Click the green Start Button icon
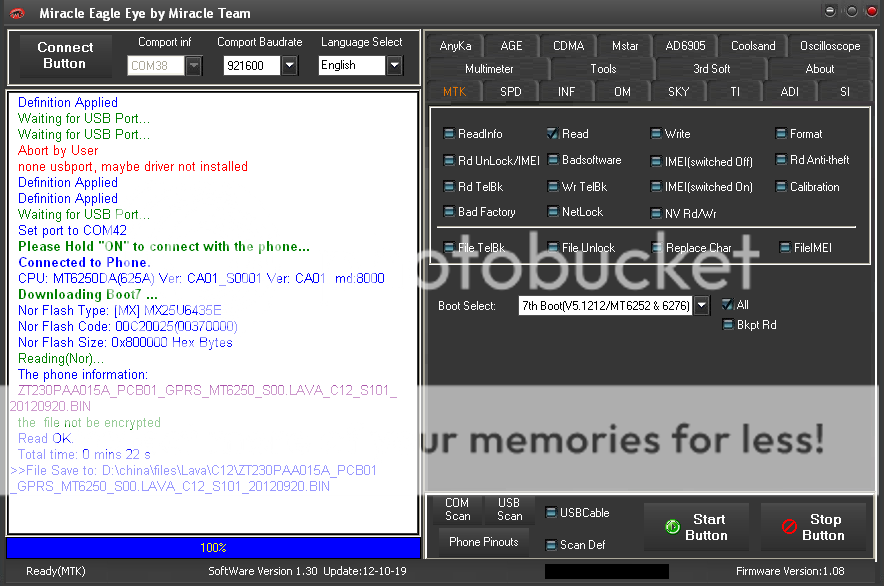Screen dimensions: 884x586 [x=672, y=527]
